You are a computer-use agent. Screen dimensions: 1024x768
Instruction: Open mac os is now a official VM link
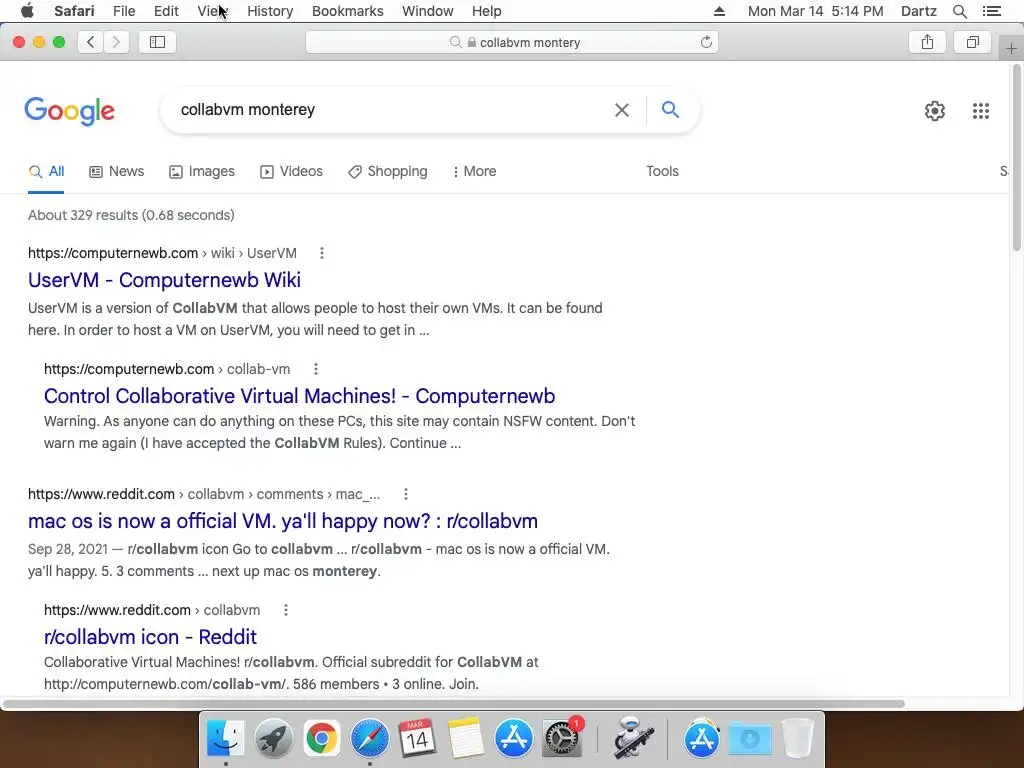tap(283, 520)
